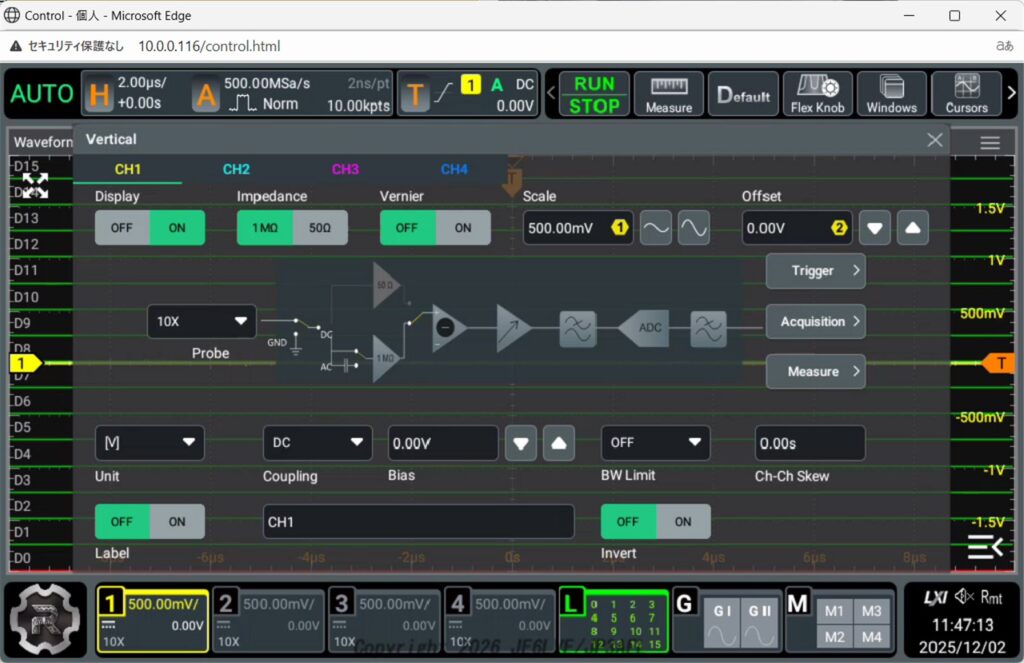Open the BW Limit dropdown
Screen dimensions: 1024x663
coord(655,443)
